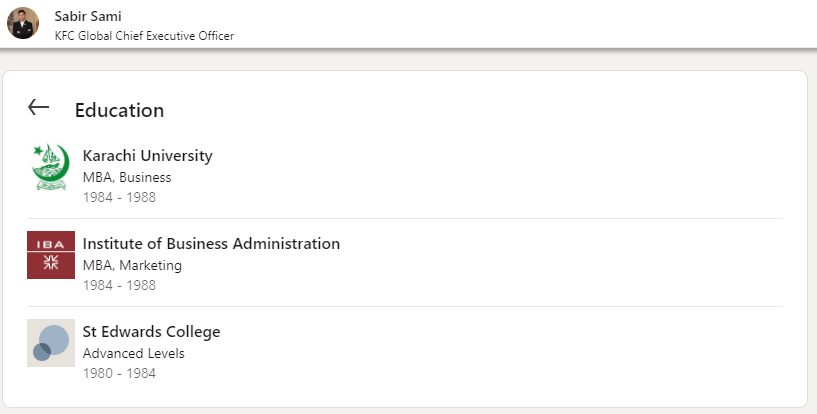Select the MBA, Business degree text
Image resolution: width=817 pixels, height=414 pixels.
127,177
